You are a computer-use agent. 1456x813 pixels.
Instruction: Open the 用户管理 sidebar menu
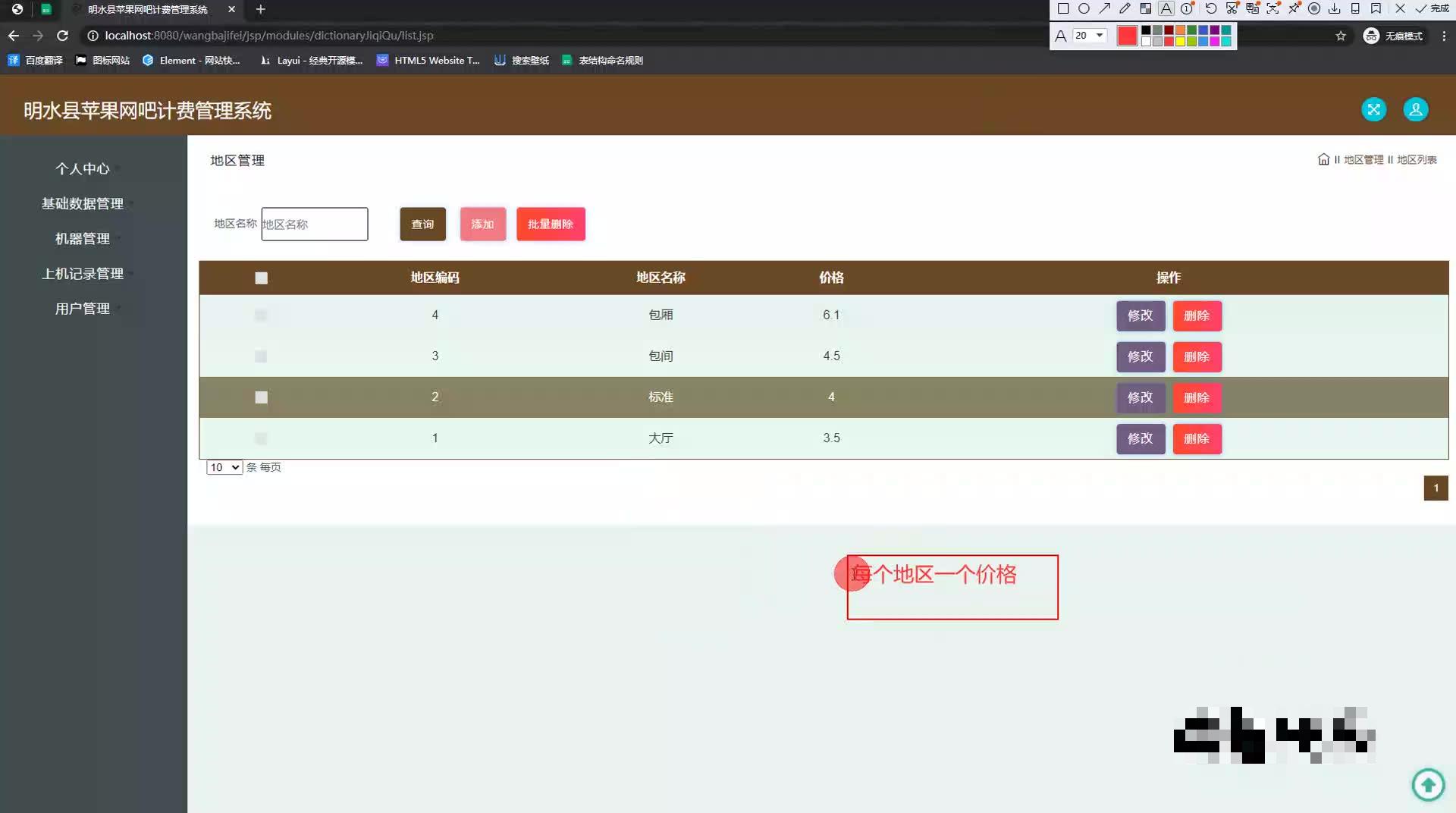[x=83, y=308]
